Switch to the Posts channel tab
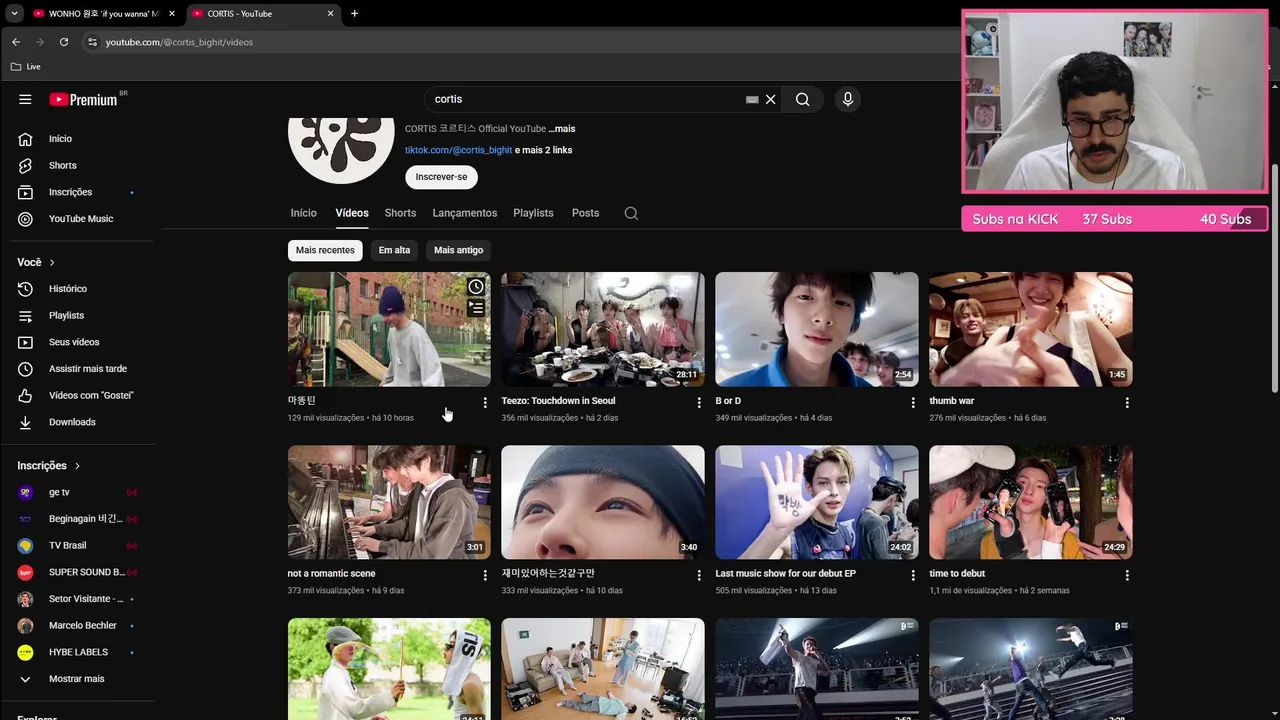Image resolution: width=1280 pixels, height=720 pixels. click(585, 213)
